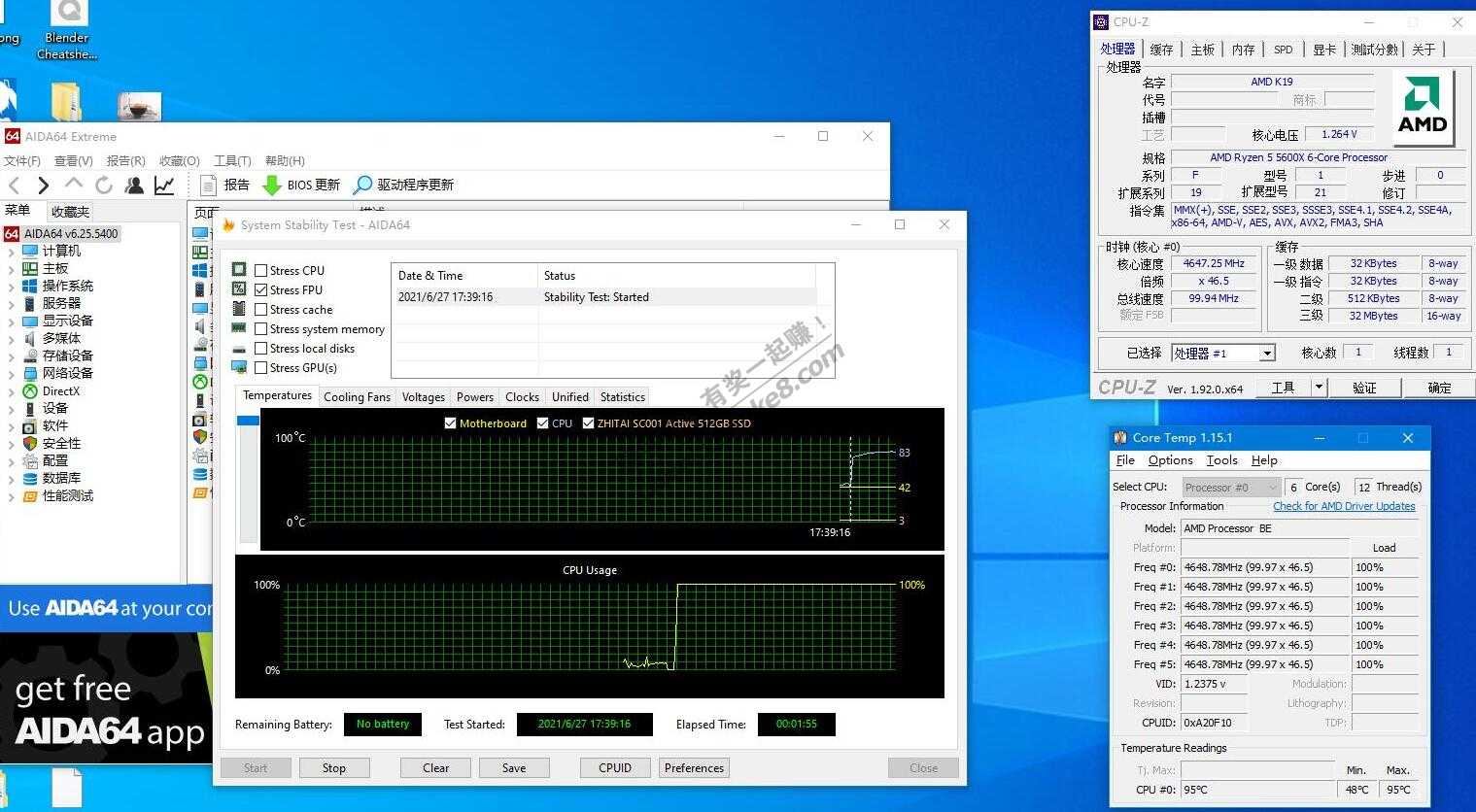Enable Stress system memory checkbox
Viewport: 1476px width, 812px height.
(260, 328)
